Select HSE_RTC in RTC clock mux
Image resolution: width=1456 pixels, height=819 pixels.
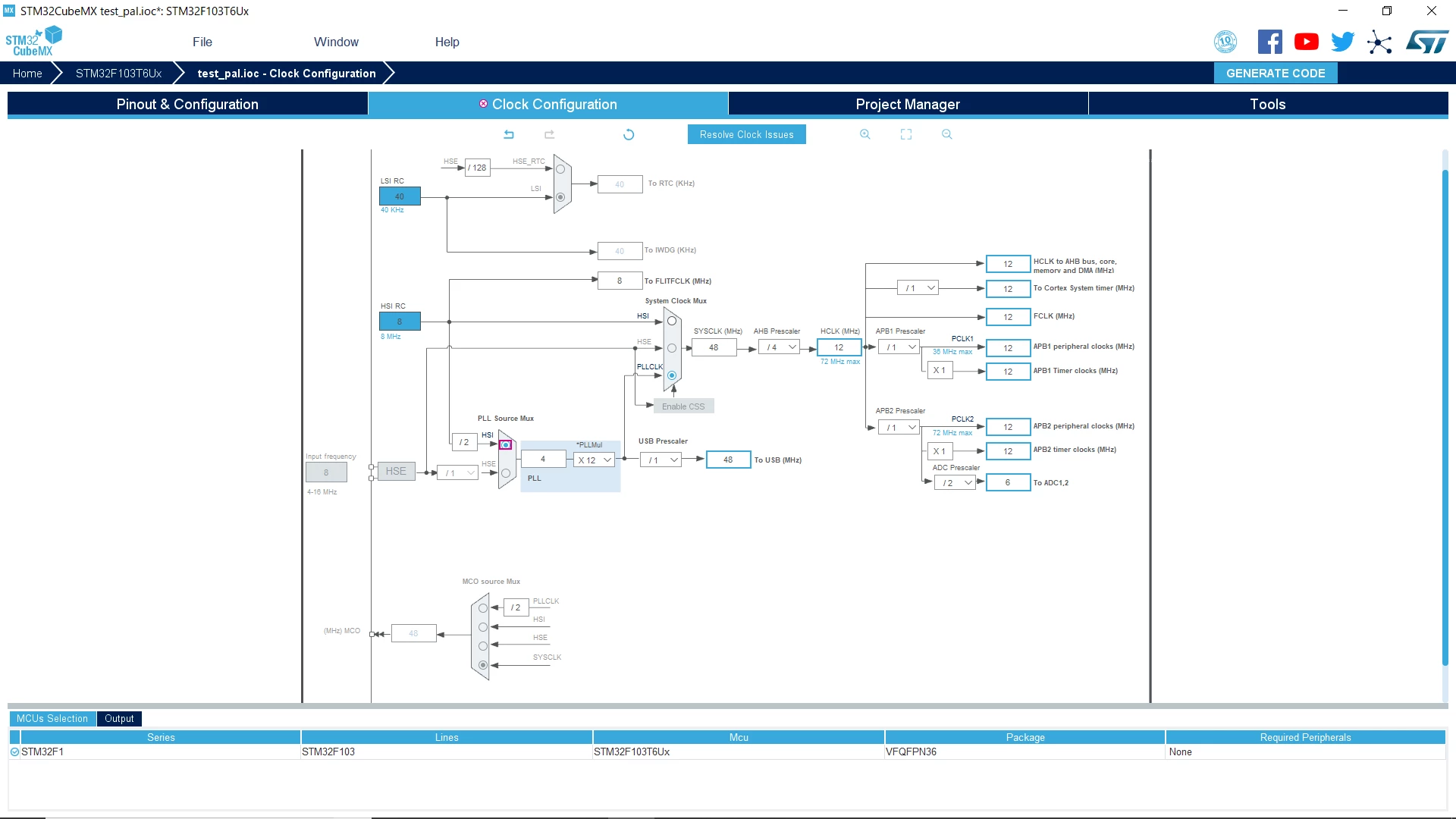[x=560, y=169]
